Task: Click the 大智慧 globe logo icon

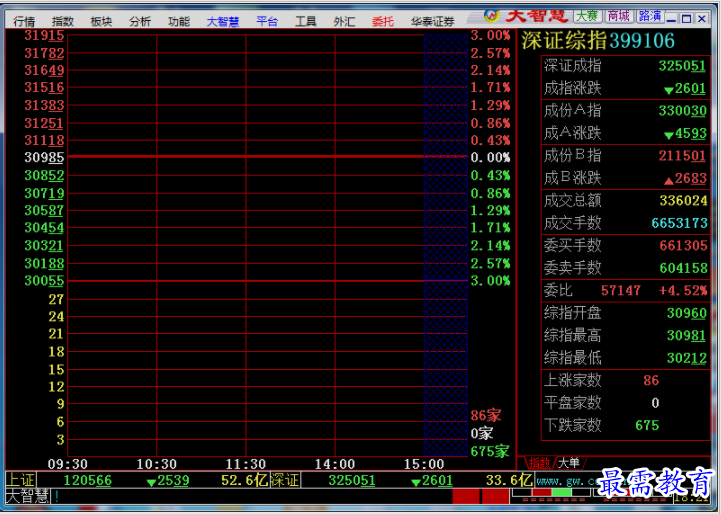Action: 491,16
